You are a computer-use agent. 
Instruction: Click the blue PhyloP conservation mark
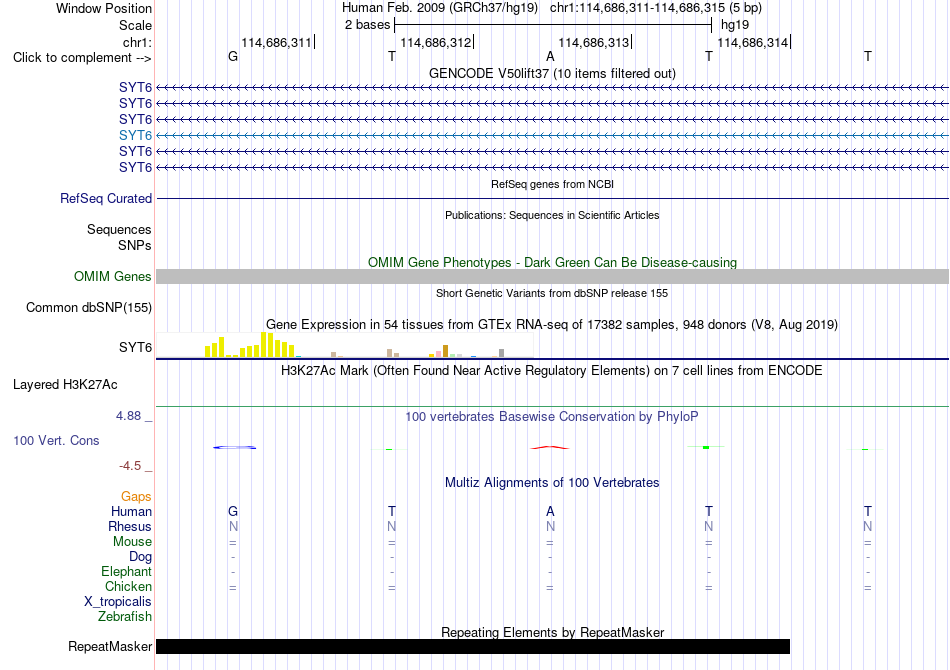tap(234, 448)
